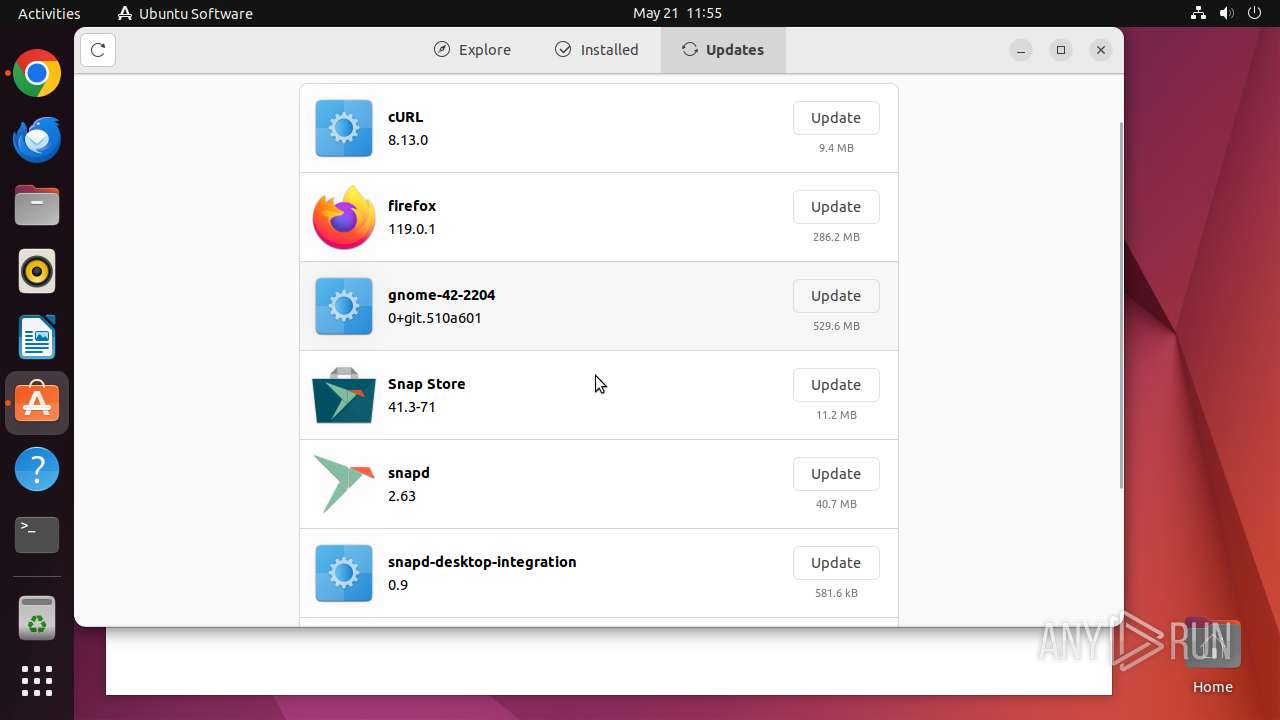The image size is (1280, 720).
Task: Update the Snap Store
Action: point(836,385)
